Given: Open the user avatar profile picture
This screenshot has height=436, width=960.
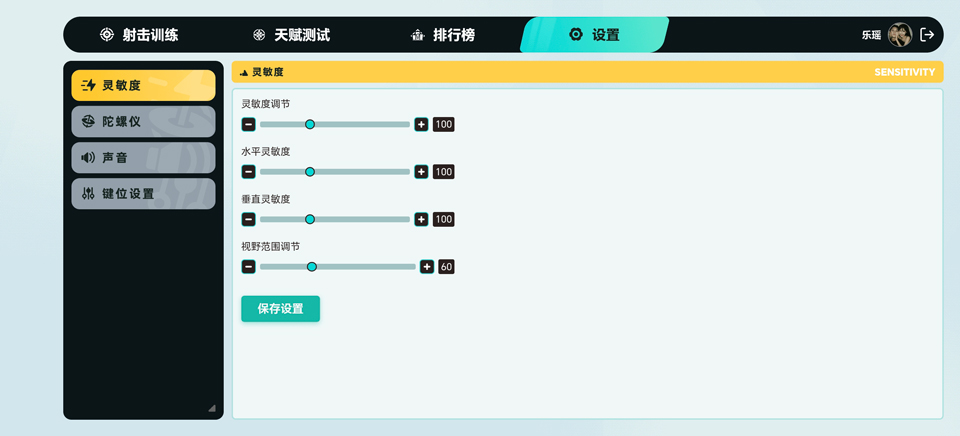Looking at the screenshot, I should pyautogui.click(x=900, y=35).
